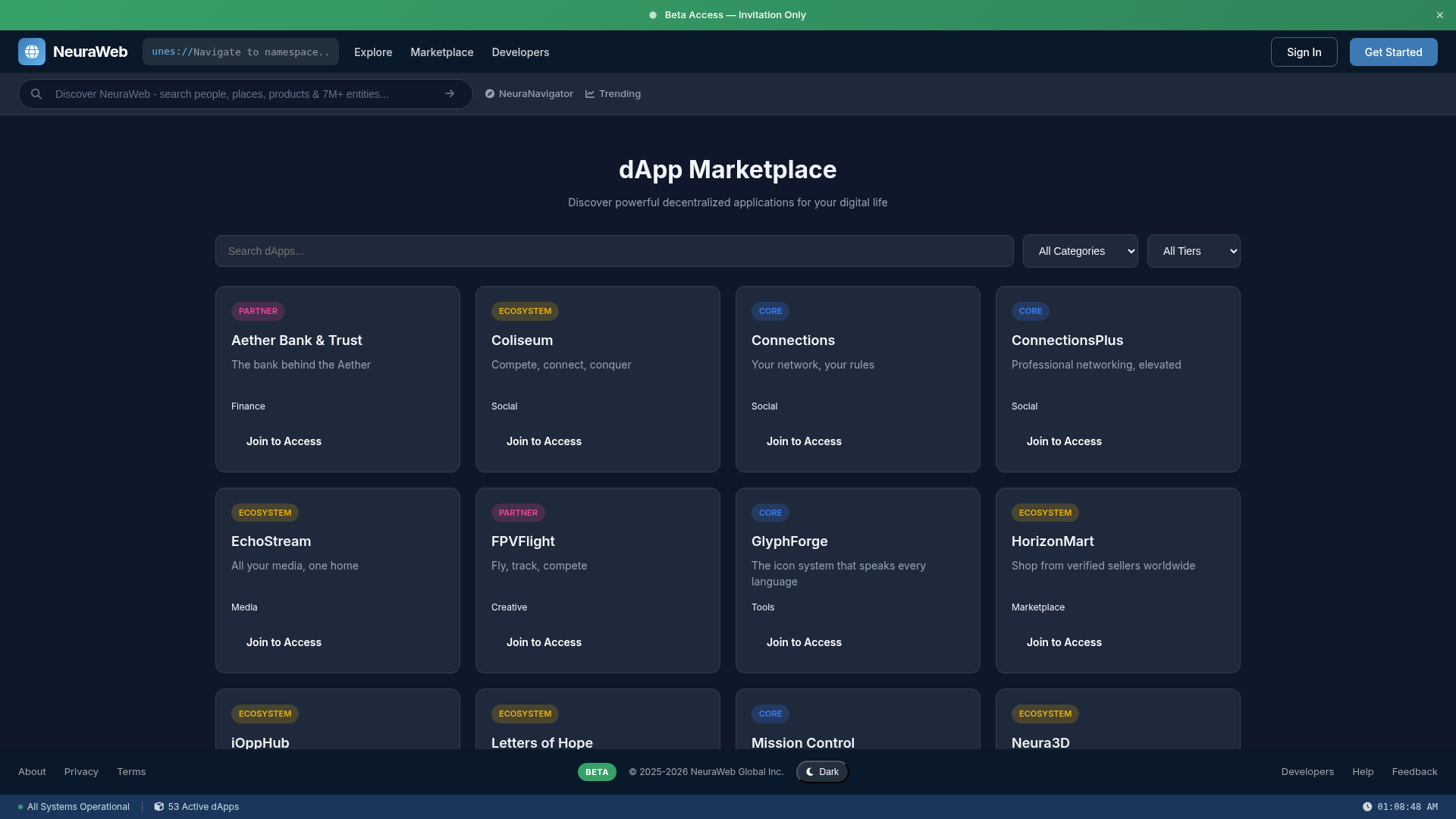Click the ECOSYSTEM badge on Coliseum card
This screenshot has width=1456, height=819.
[x=525, y=311]
